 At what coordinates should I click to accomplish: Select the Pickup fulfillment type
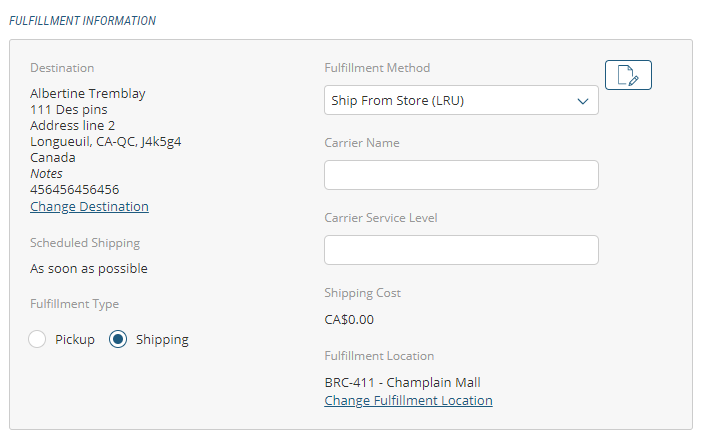coord(38,339)
